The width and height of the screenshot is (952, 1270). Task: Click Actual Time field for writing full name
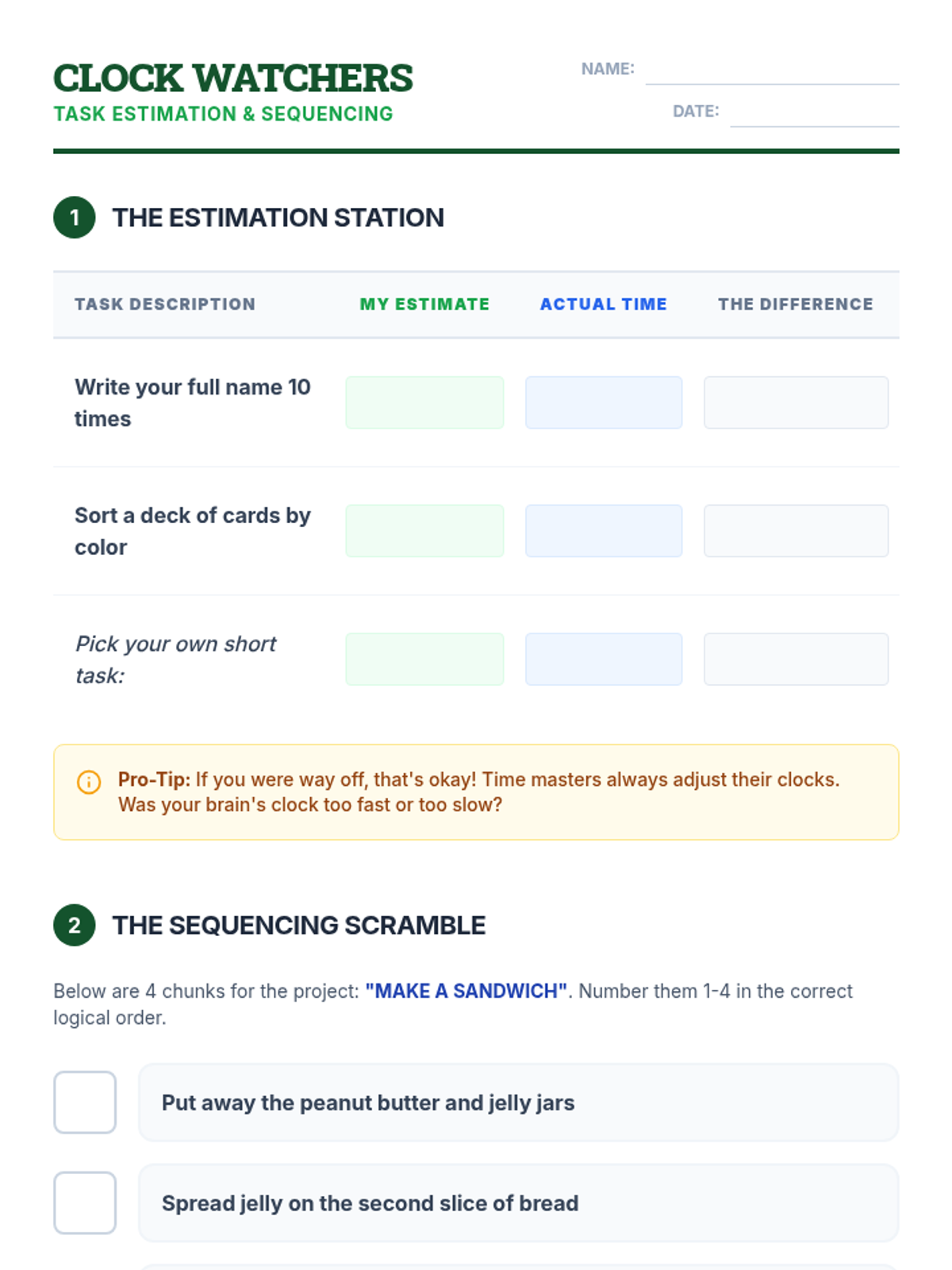(x=604, y=402)
